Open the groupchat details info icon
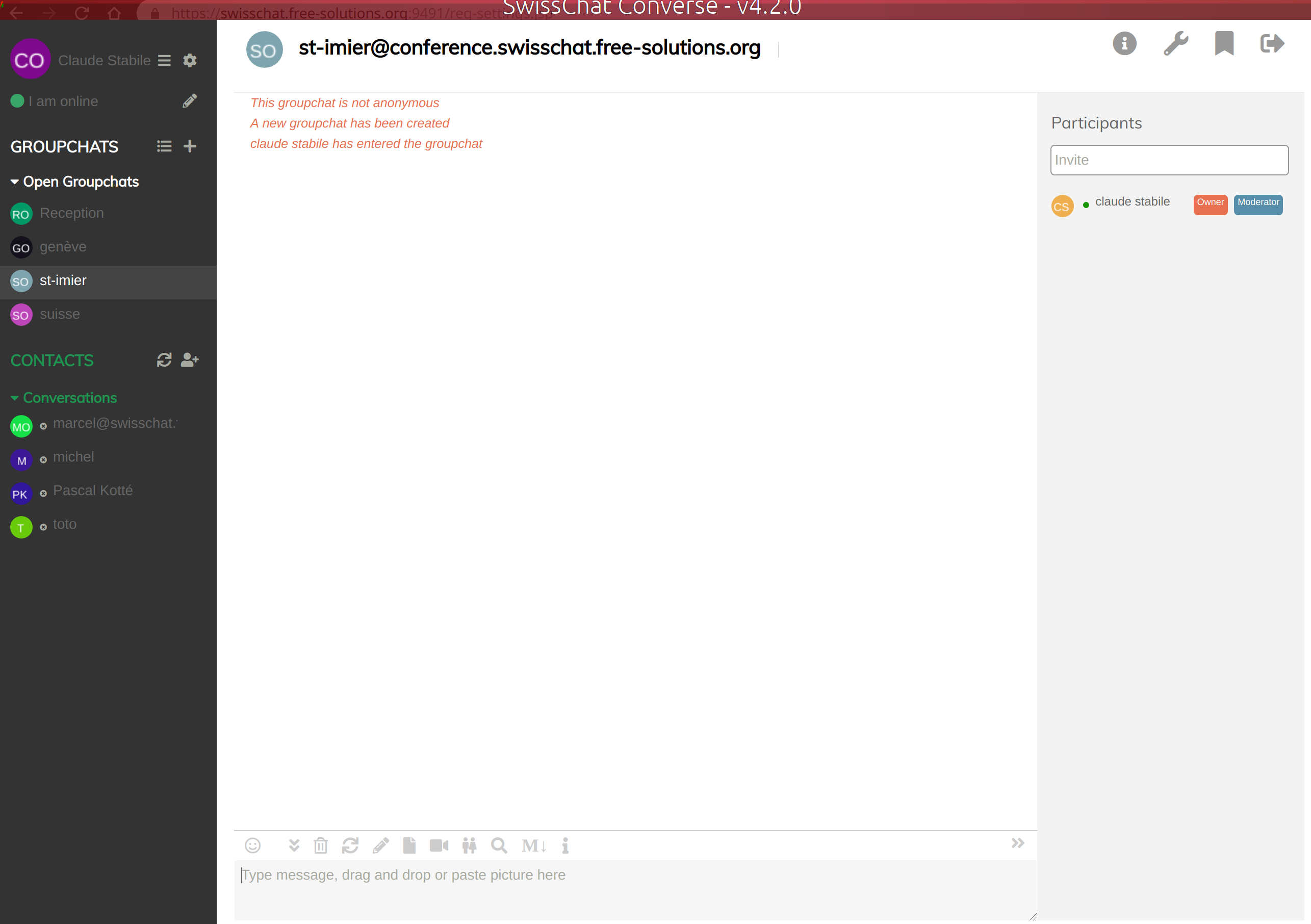 tap(1124, 43)
